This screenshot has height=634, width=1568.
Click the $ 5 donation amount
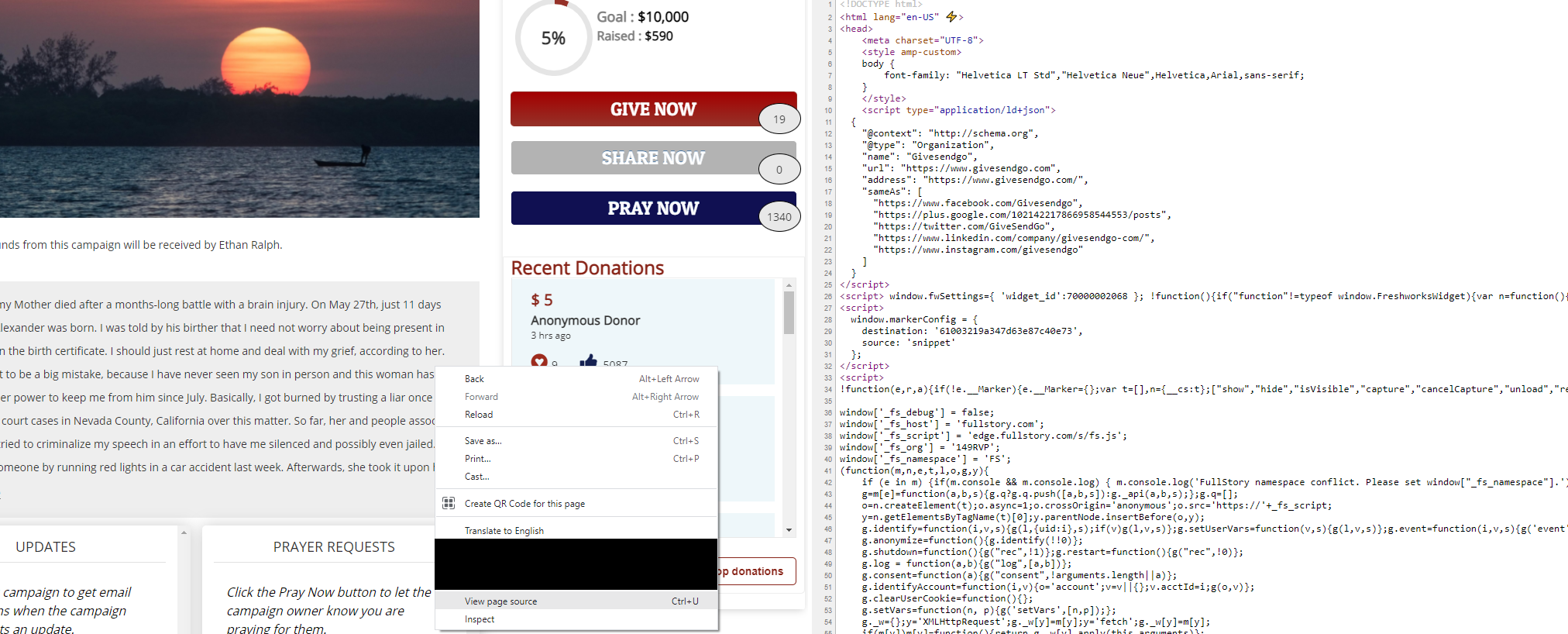[x=542, y=300]
